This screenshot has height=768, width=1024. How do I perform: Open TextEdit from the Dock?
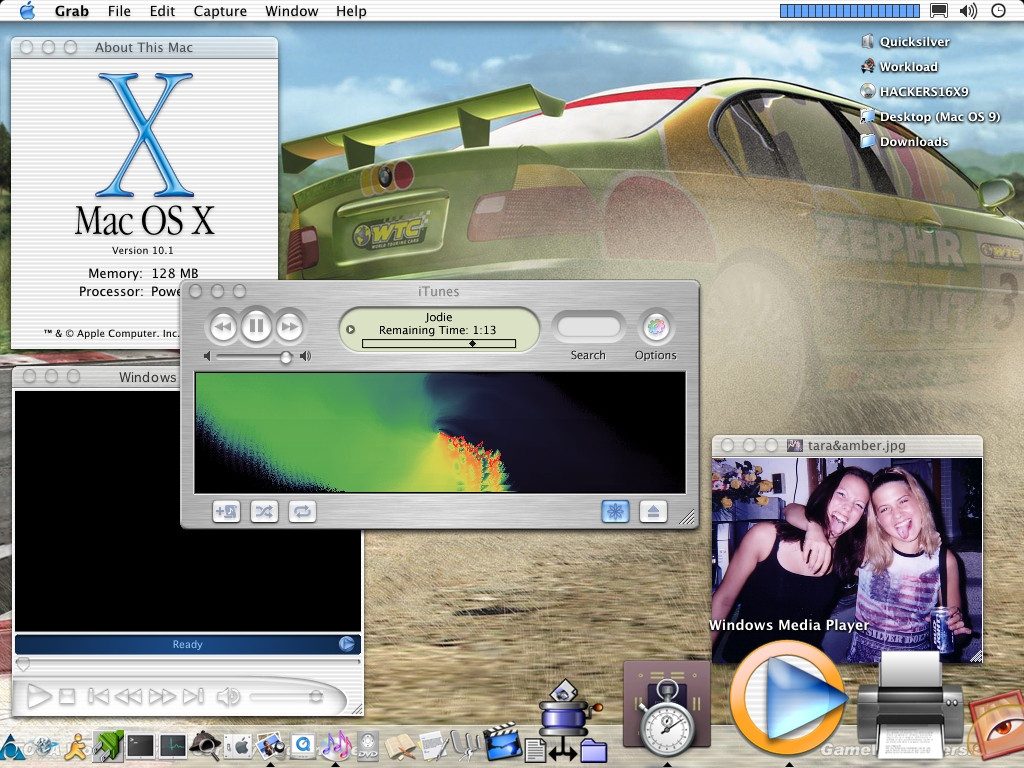432,746
